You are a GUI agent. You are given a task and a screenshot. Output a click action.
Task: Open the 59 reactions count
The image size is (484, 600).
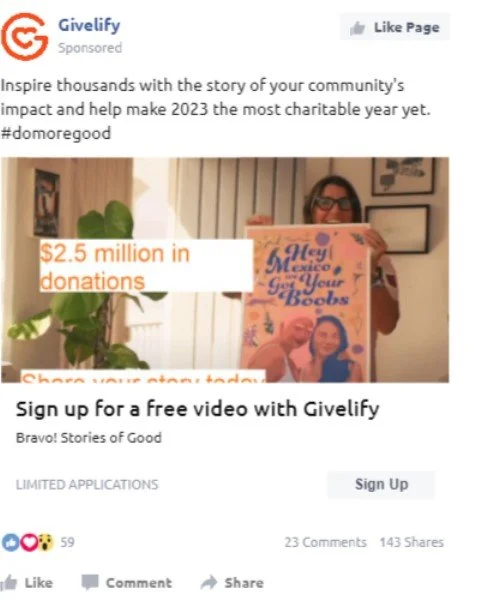click(x=67, y=543)
